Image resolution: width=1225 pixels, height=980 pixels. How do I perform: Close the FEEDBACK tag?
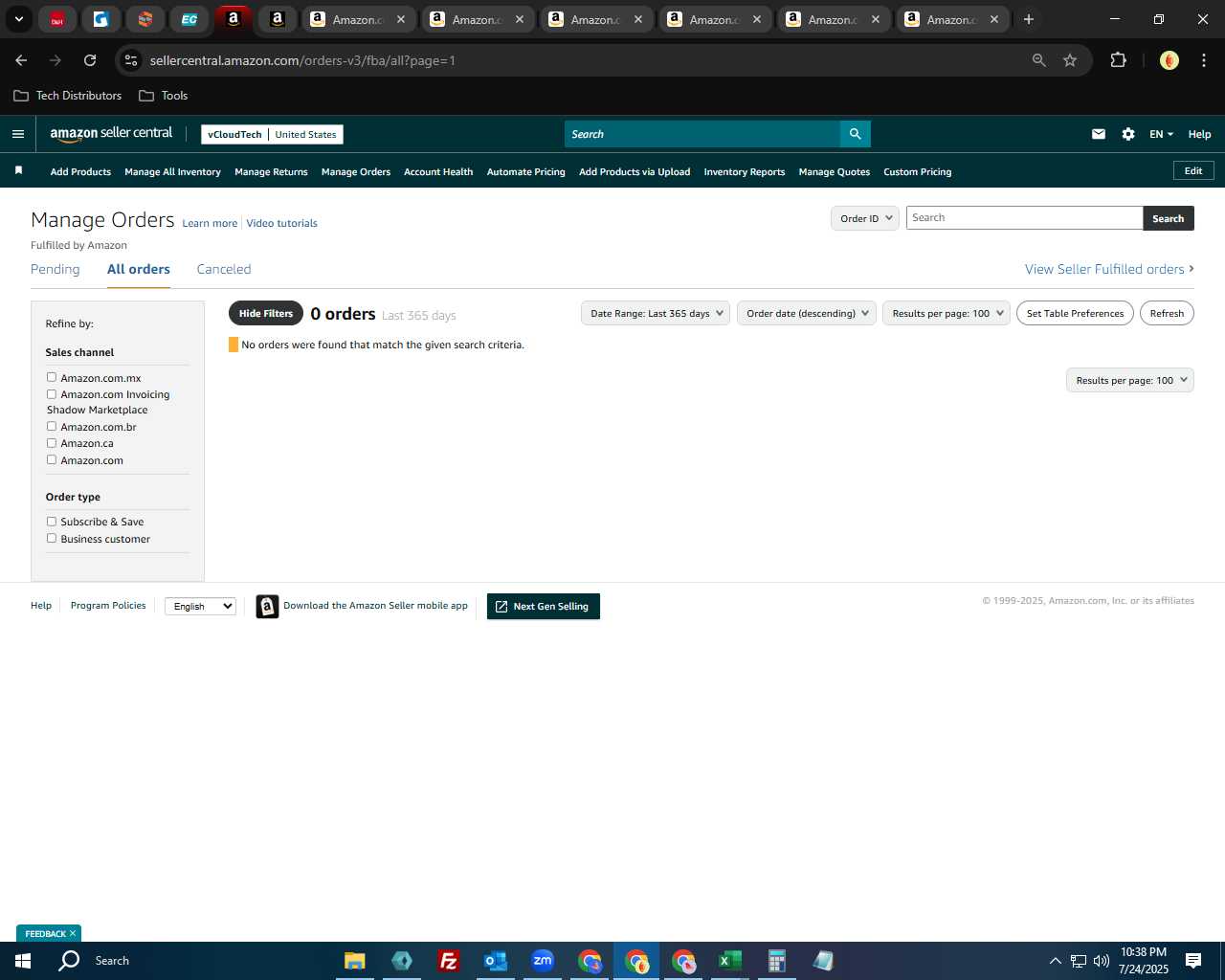(x=73, y=933)
